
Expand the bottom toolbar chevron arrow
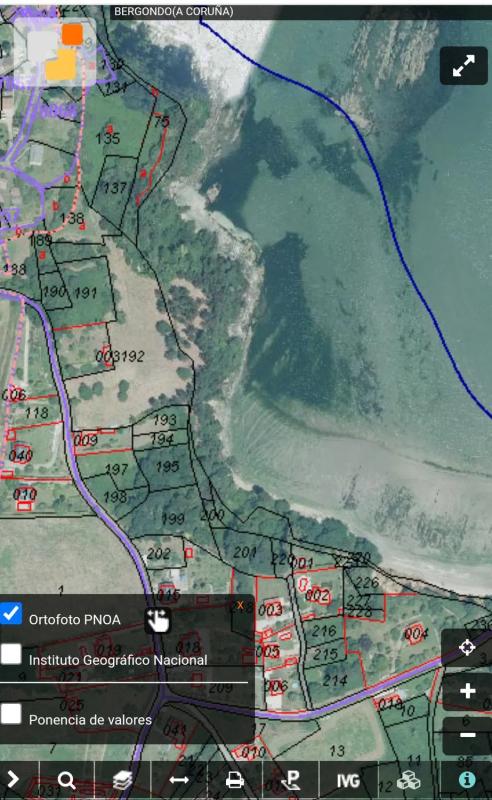(14, 780)
